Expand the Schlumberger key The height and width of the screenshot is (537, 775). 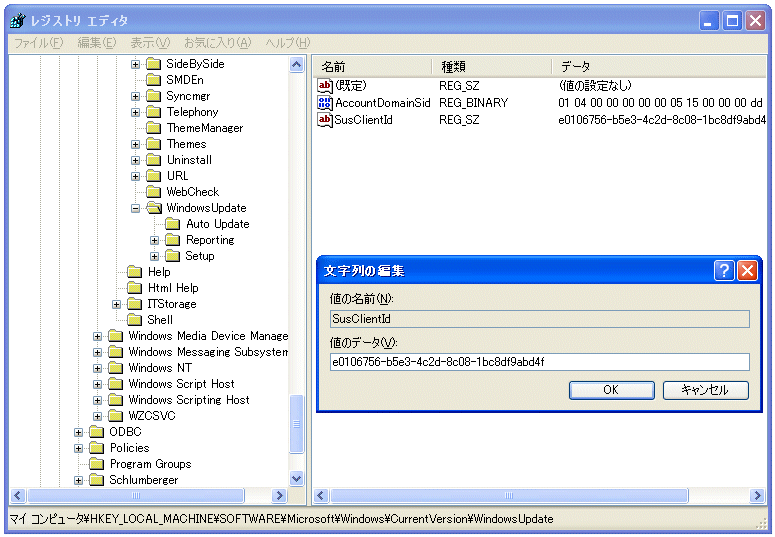79,480
